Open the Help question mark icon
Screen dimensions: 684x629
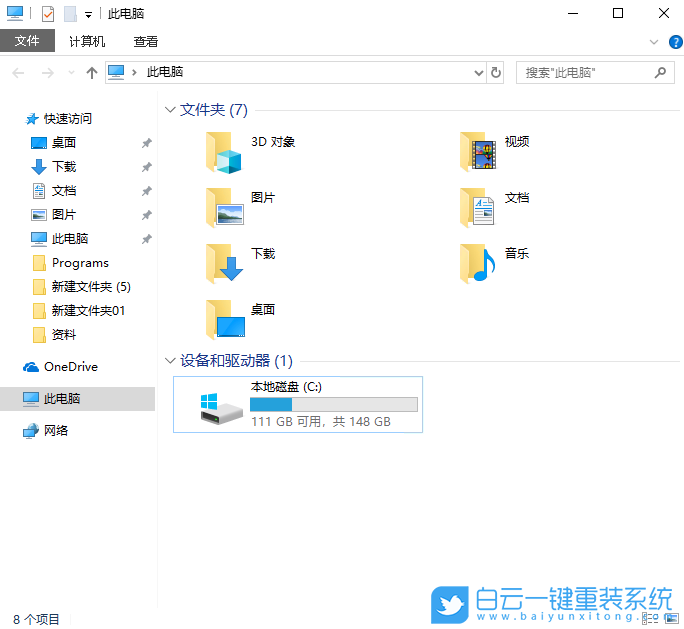coord(675,42)
